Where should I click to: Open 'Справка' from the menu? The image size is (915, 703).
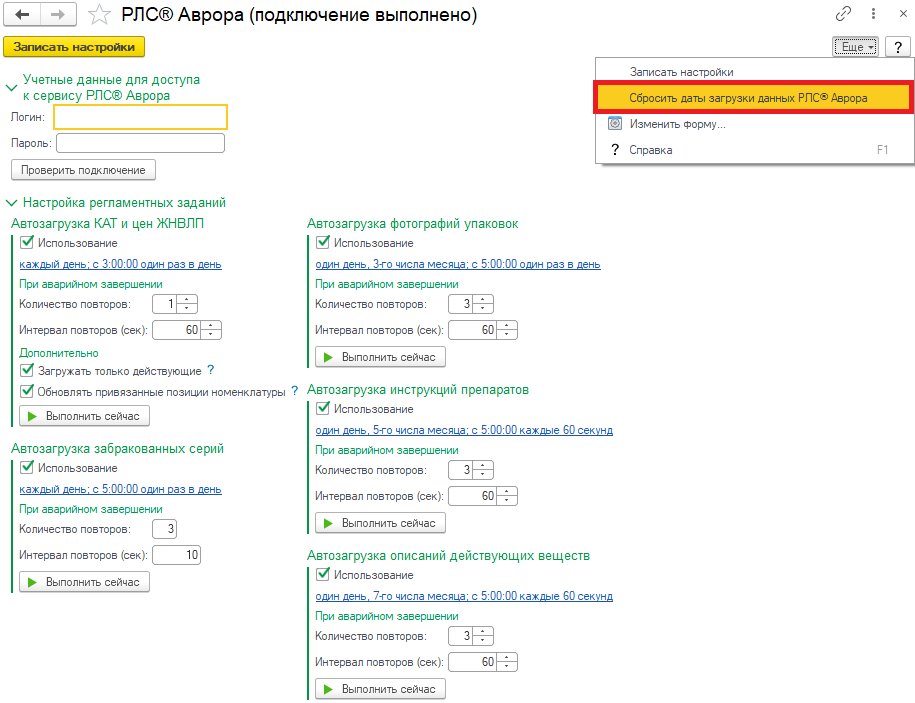pos(754,150)
